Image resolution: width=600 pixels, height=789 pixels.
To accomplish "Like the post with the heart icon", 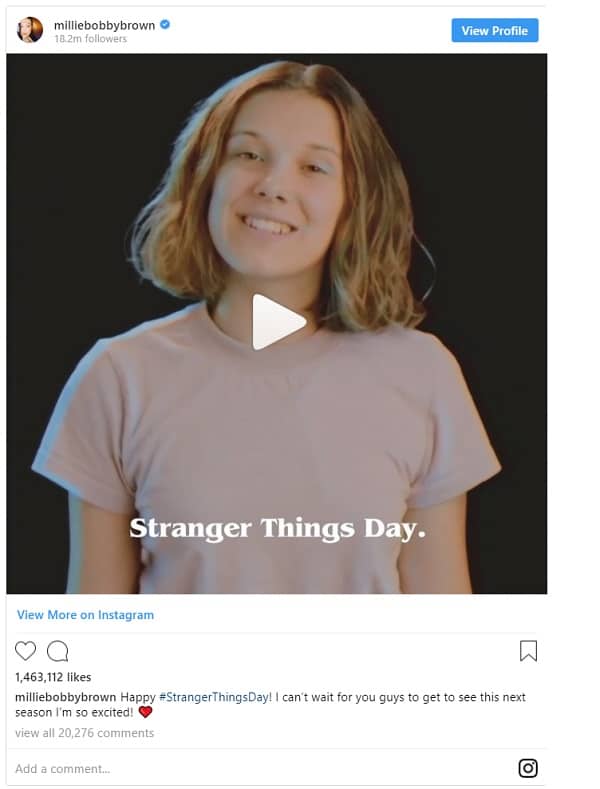I will click(x=25, y=651).
